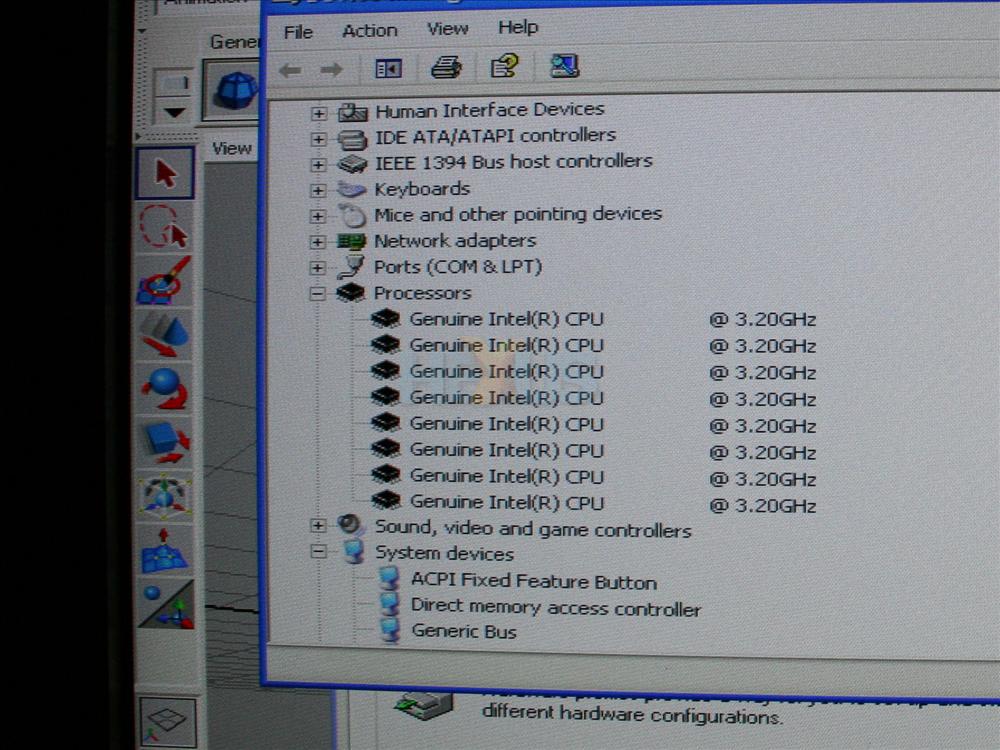
Task: Click the hardware profiles icon in background dialog
Action: [x=423, y=704]
